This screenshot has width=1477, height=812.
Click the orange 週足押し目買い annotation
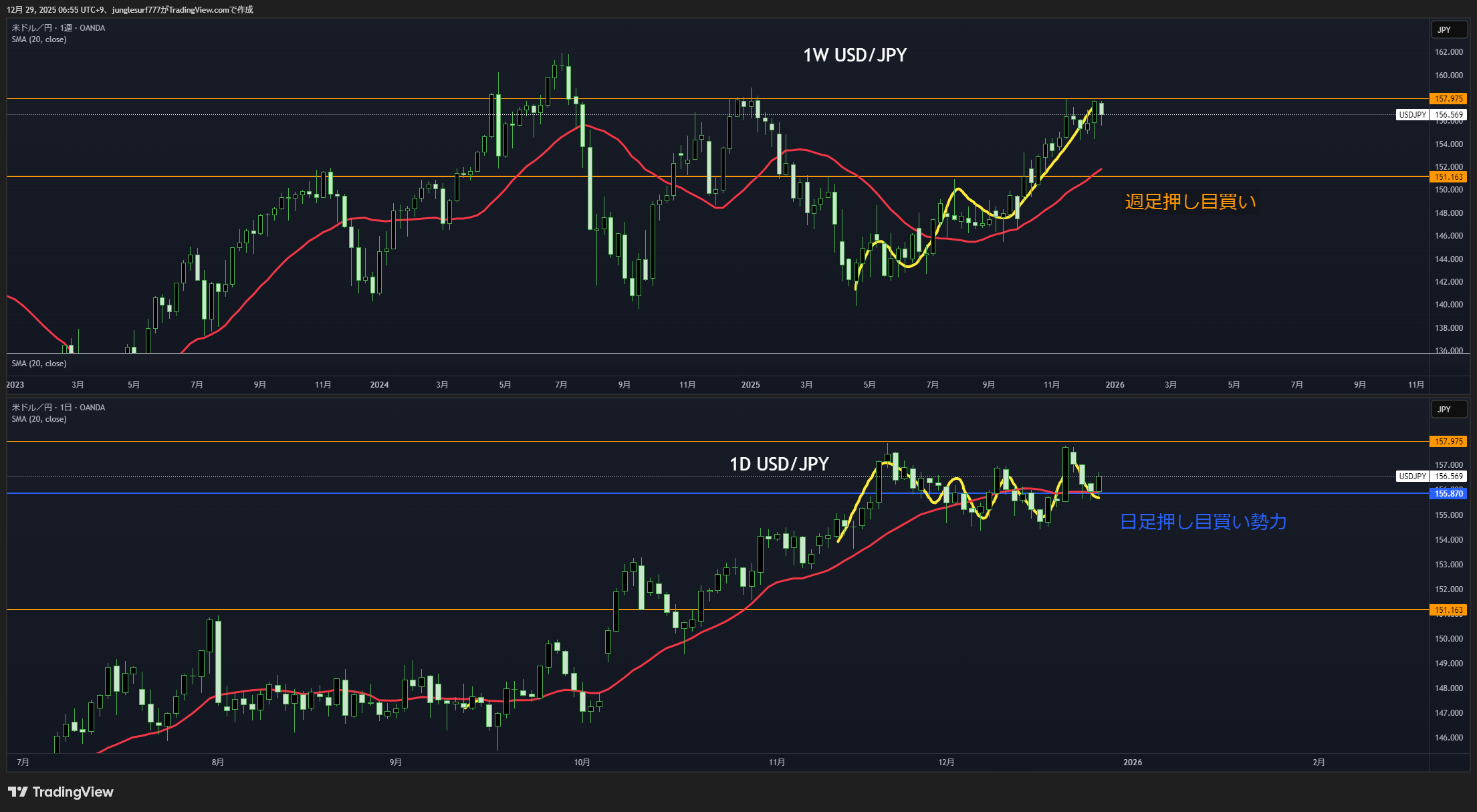(x=1190, y=201)
